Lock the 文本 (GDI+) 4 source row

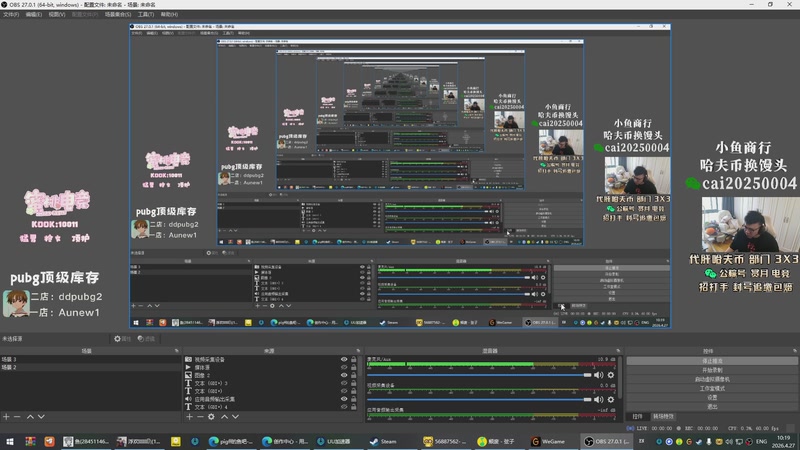354,407
